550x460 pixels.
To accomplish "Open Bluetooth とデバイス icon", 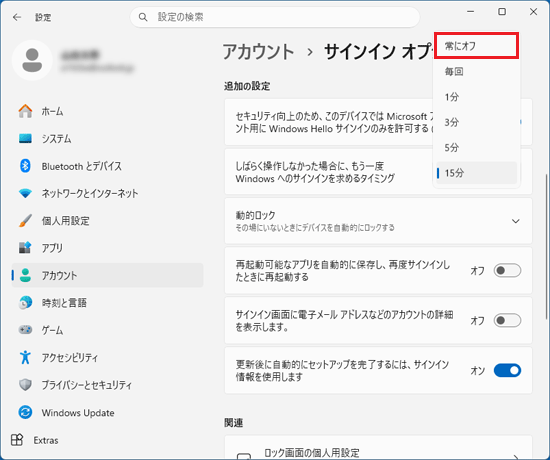I will point(25,166).
